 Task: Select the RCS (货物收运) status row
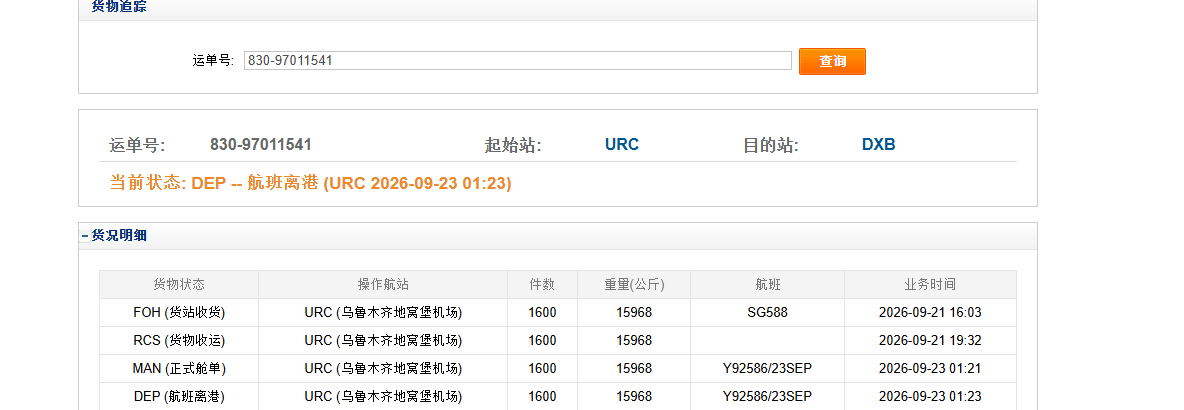coord(558,341)
